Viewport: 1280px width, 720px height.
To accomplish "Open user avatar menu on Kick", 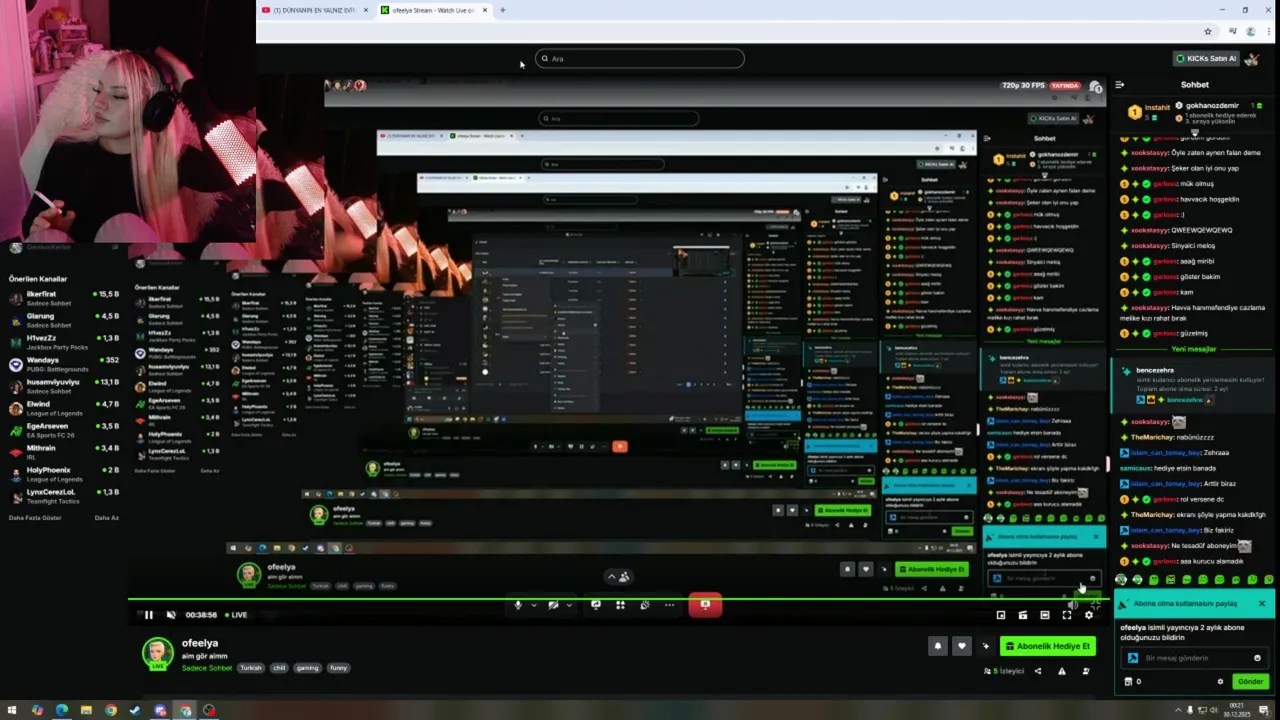I will tap(1252, 58).
